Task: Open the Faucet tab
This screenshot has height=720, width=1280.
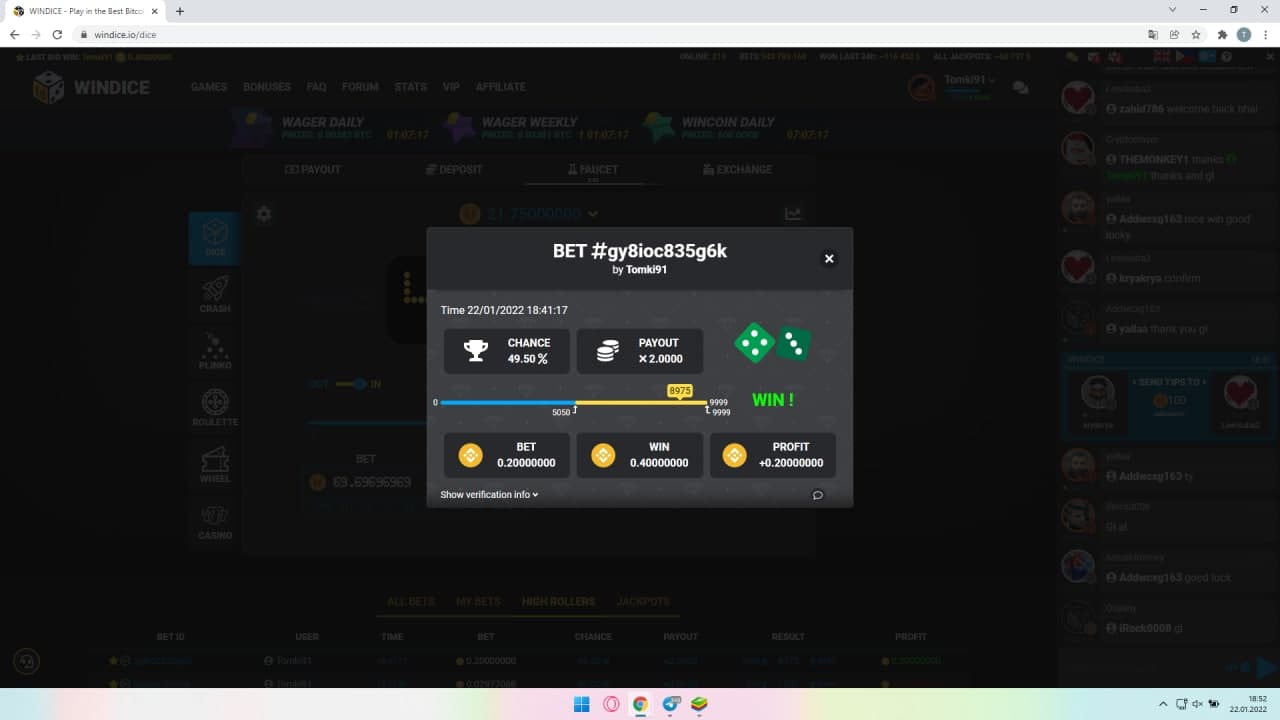Action: pyautogui.click(x=592, y=170)
